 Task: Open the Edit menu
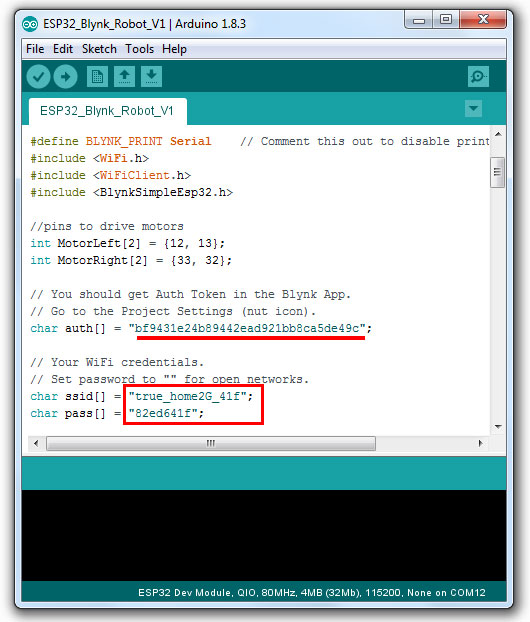(x=63, y=49)
